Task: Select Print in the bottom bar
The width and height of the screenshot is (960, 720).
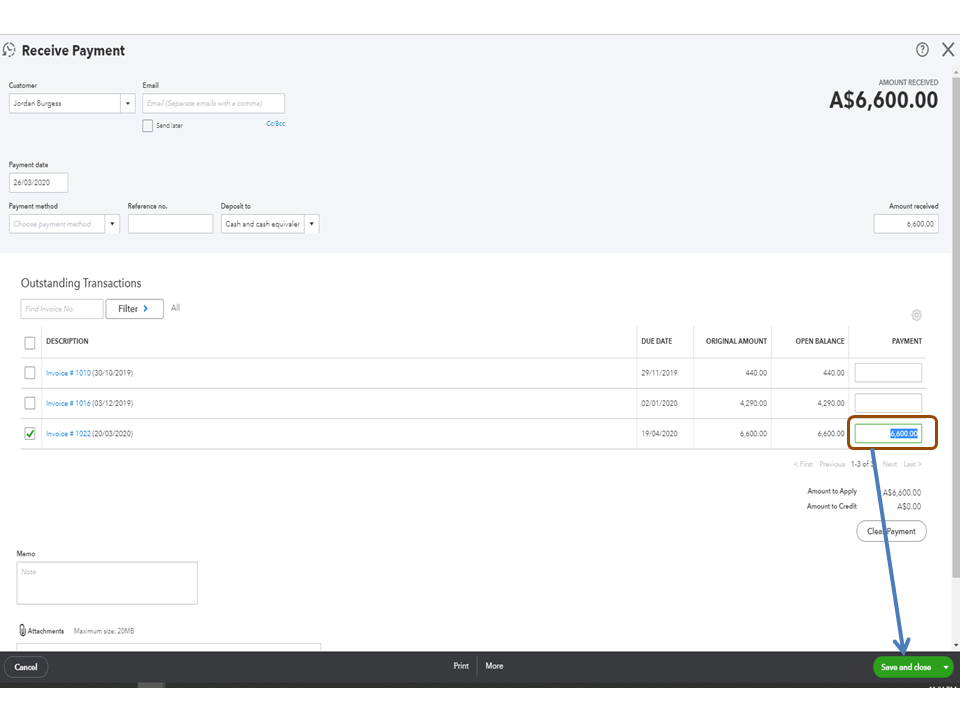Action: coord(461,666)
